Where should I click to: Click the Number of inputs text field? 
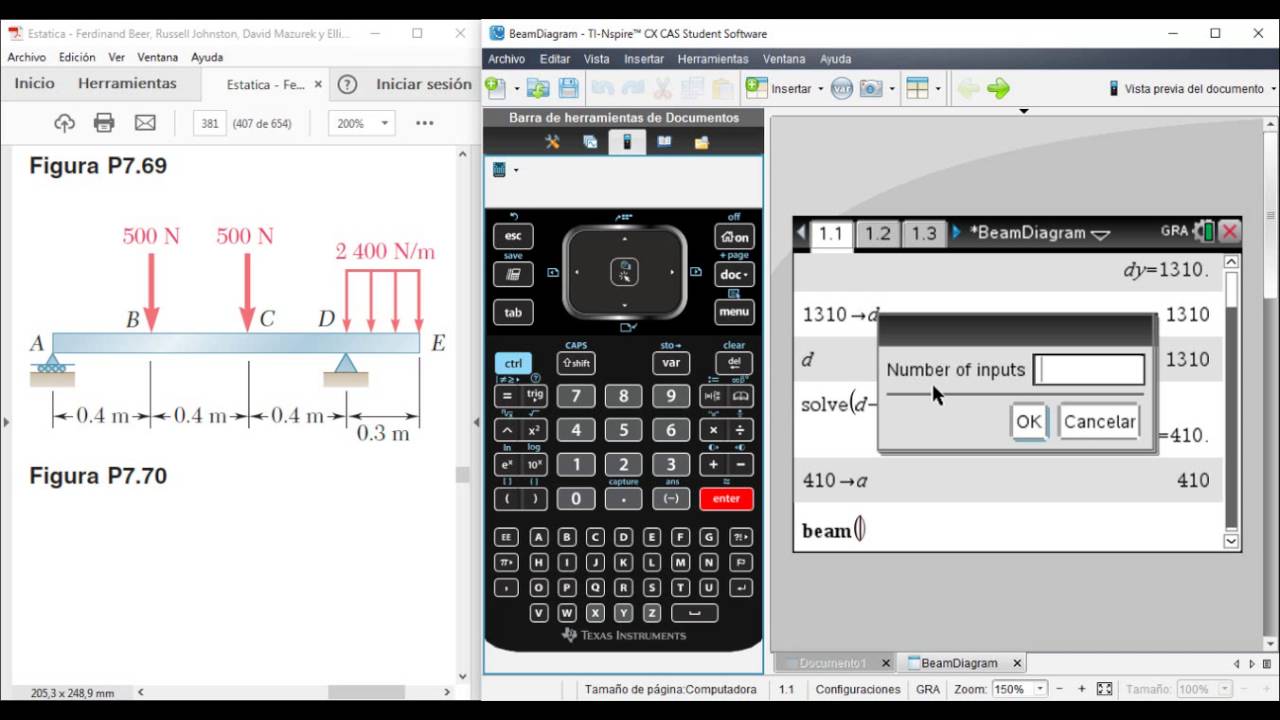click(x=1089, y=370)
